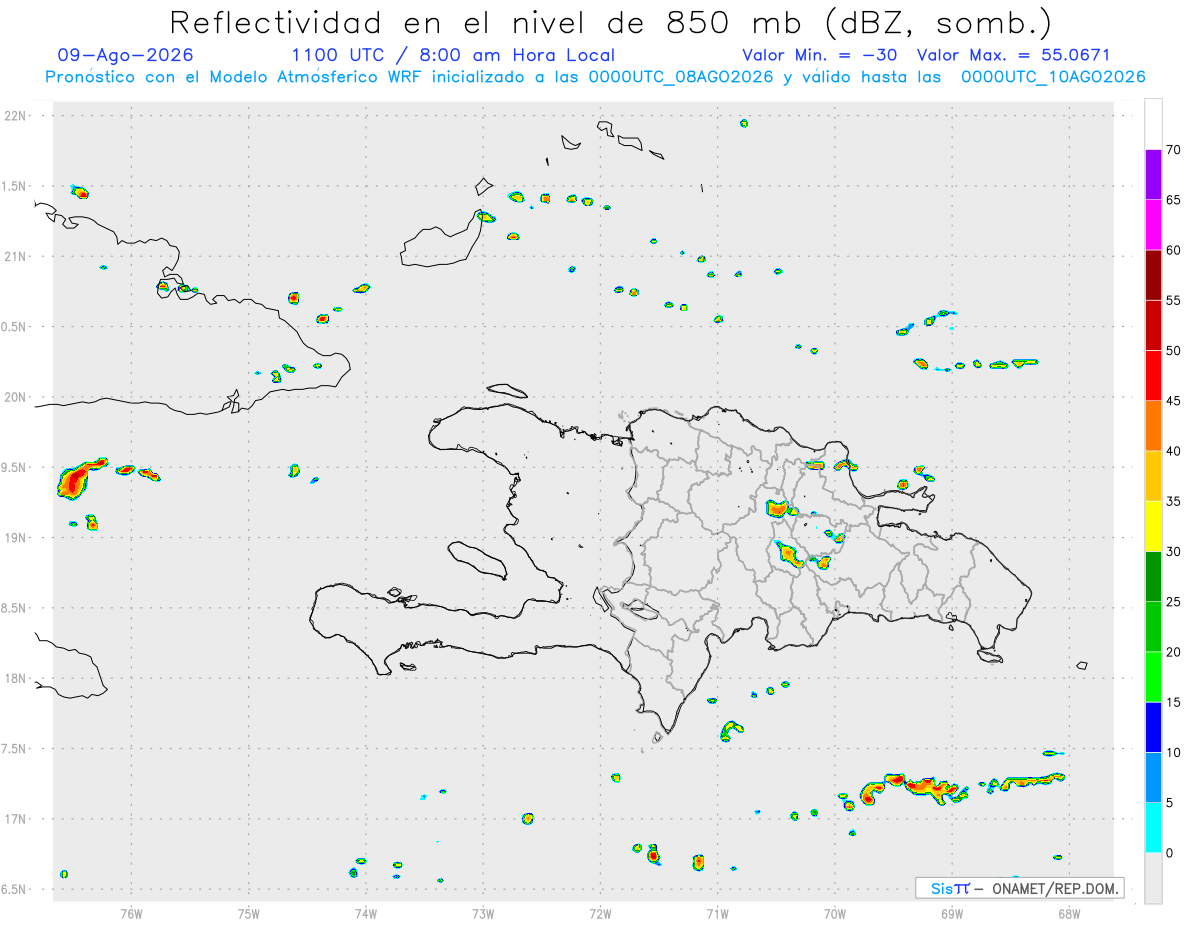Click the colorbar scale label '70'
1200x927 pixels.
[1174, 150]
